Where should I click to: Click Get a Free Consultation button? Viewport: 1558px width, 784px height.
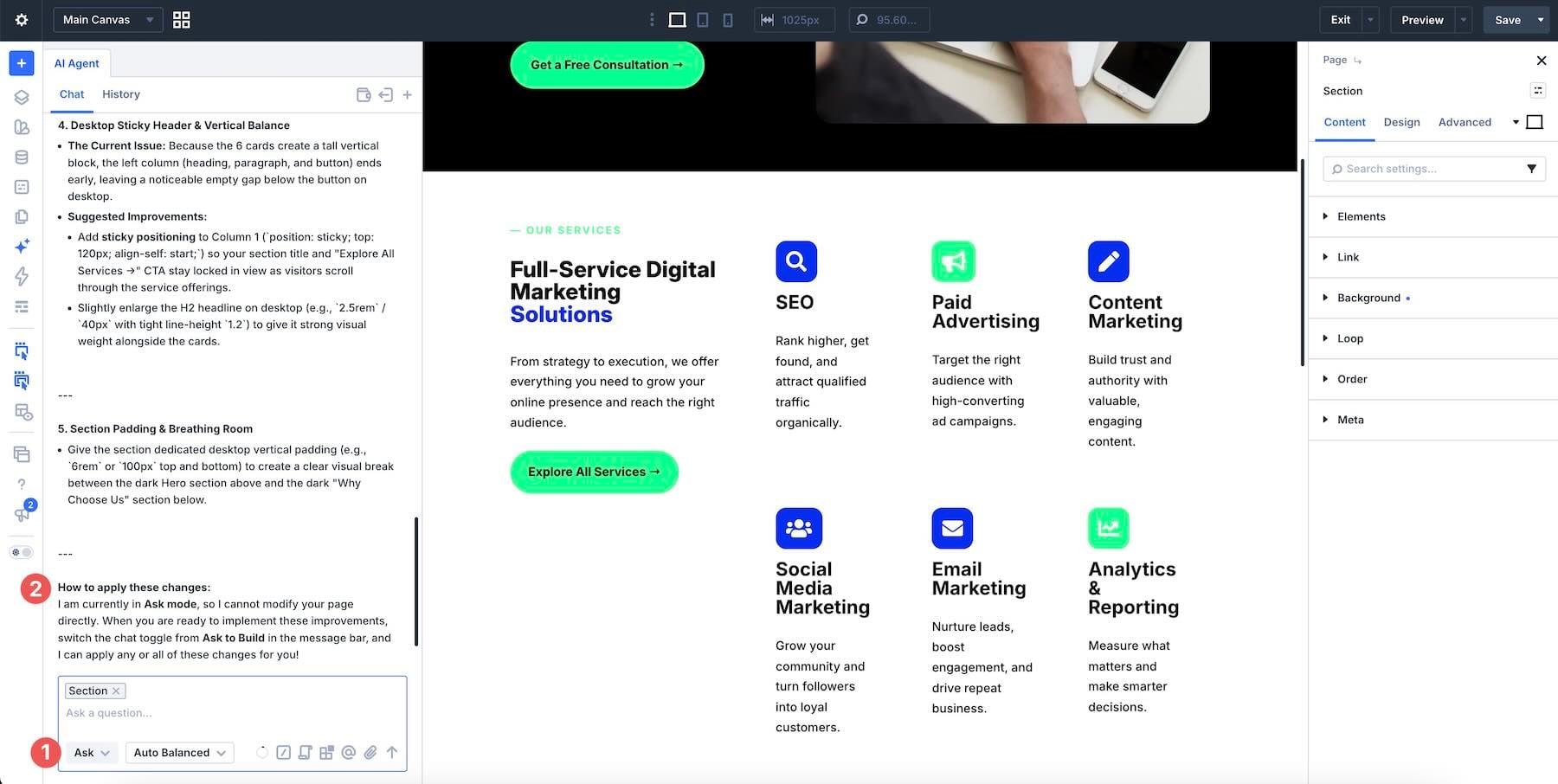(x=607, y=65)
